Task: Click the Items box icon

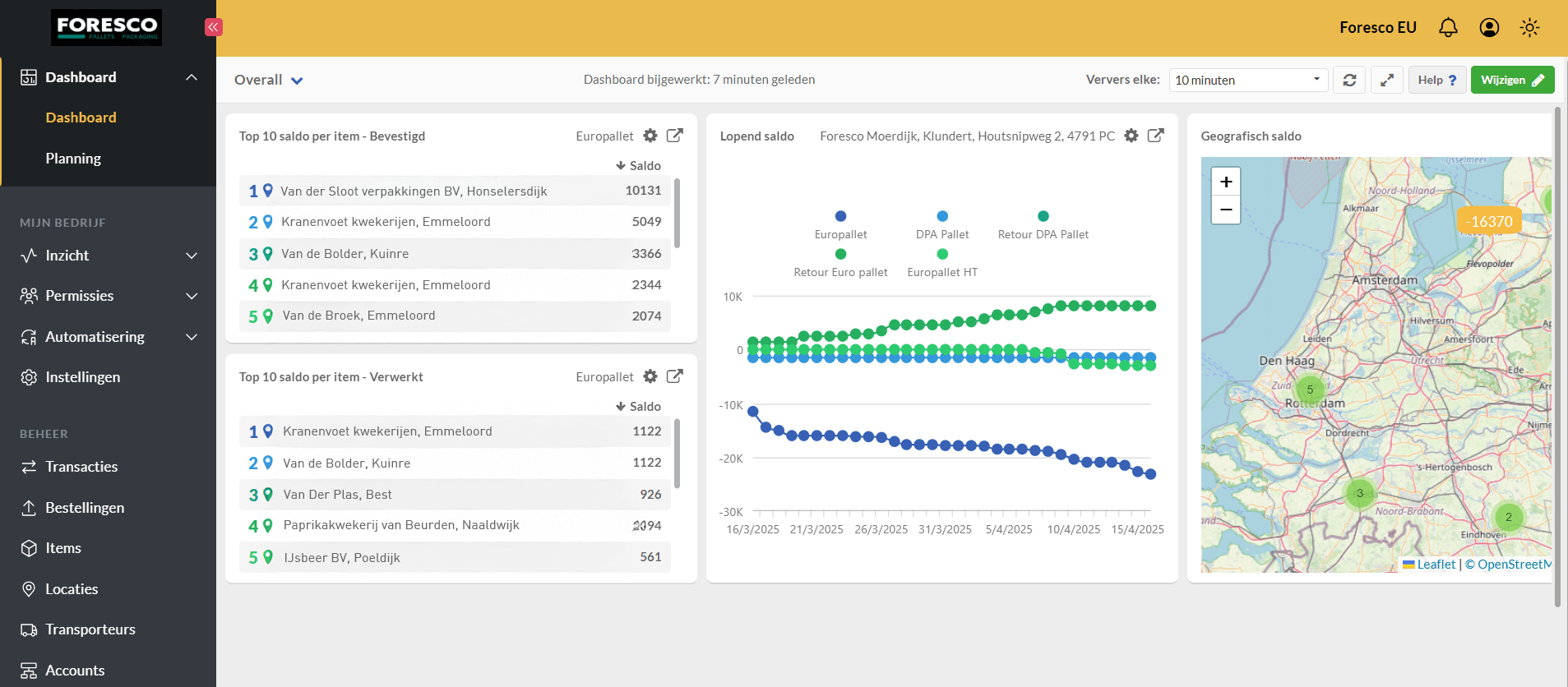Action: [29, 548]
